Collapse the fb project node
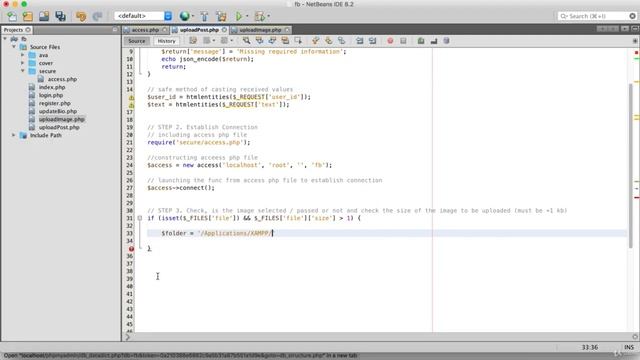 point(5,39)
